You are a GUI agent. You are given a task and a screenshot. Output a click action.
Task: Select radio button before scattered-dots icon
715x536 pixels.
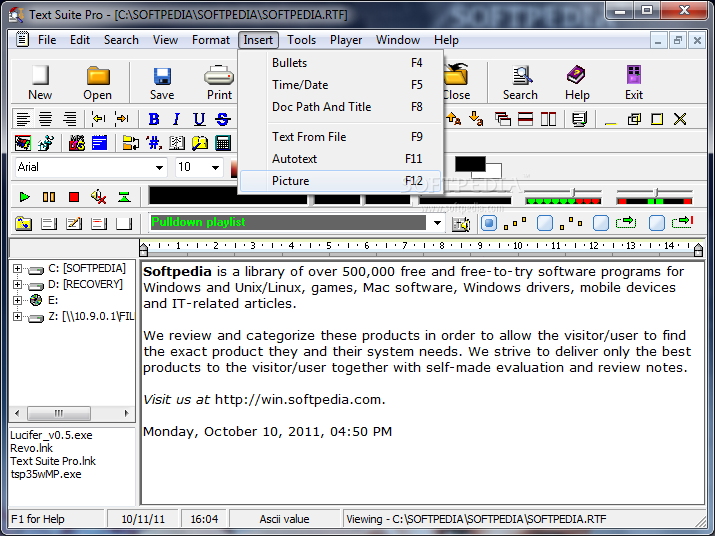coord(545,224)
